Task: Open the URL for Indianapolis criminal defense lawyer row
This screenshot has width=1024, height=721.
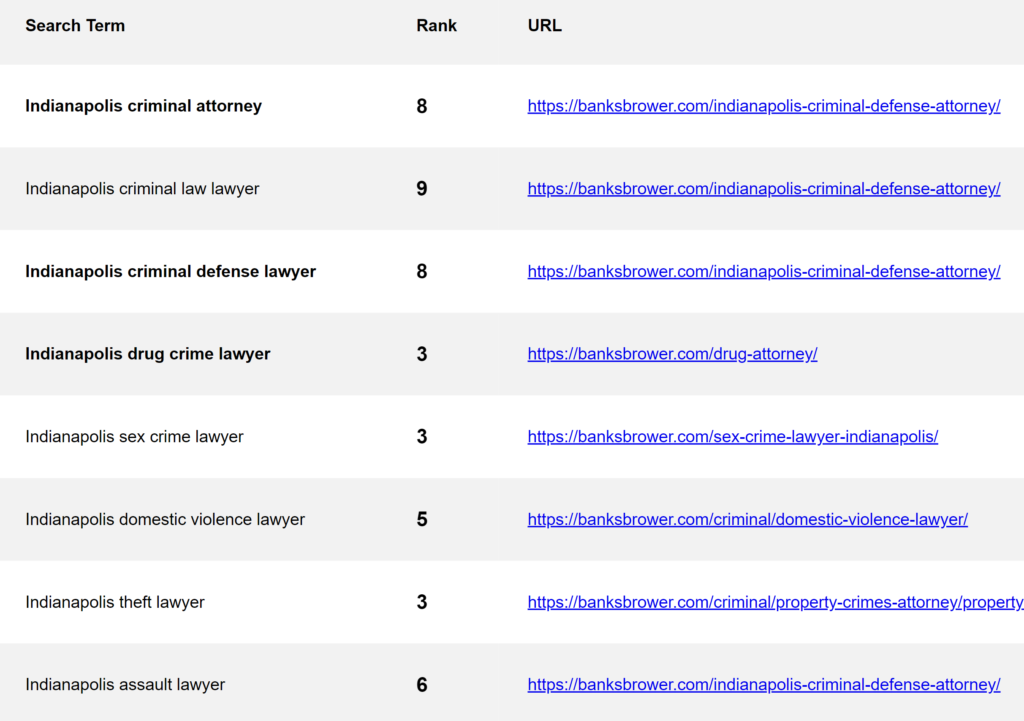Action: 763,271
